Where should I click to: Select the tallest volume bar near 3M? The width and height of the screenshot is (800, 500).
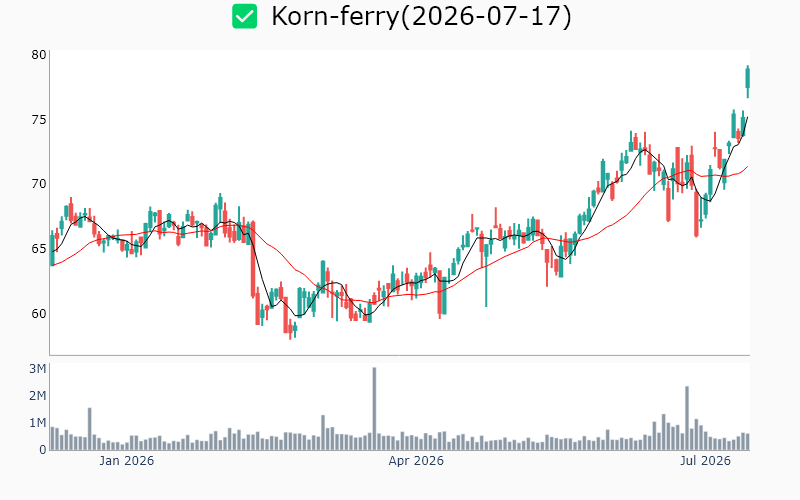(374, 409)
